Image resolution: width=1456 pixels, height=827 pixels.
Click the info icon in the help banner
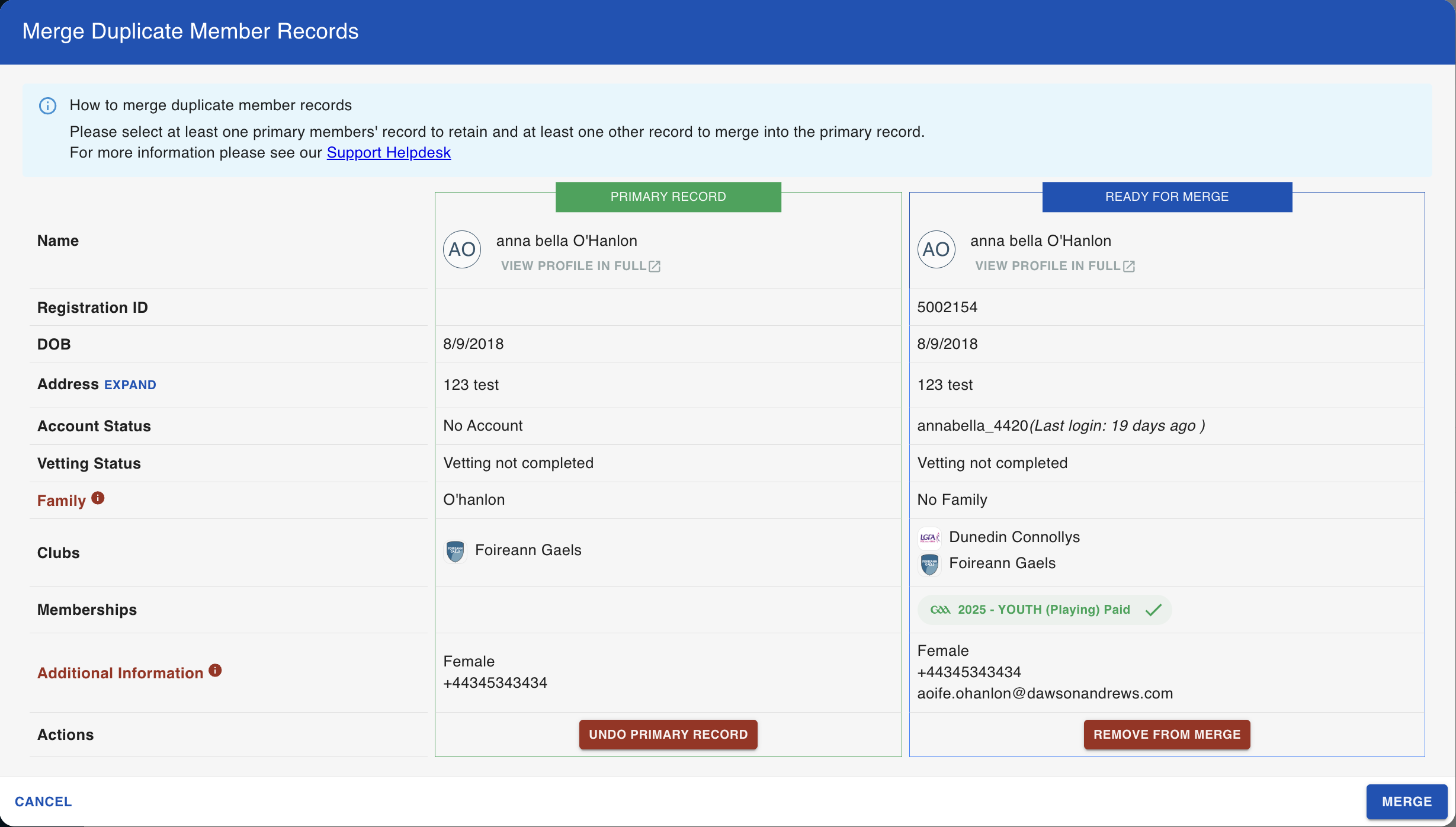pos(47,105)
